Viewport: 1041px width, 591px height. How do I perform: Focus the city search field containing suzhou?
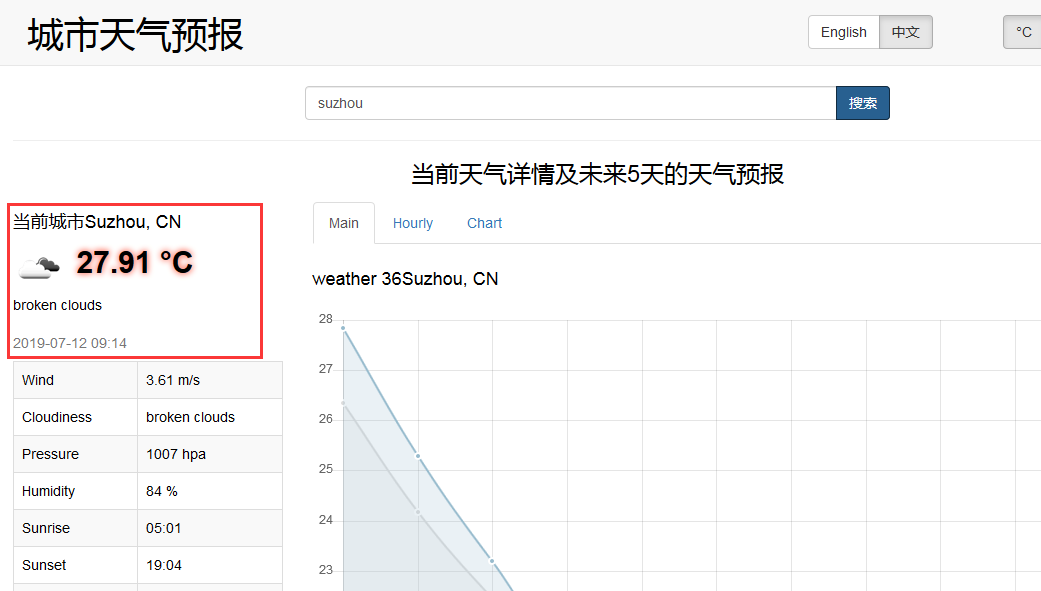coord(570,103)
